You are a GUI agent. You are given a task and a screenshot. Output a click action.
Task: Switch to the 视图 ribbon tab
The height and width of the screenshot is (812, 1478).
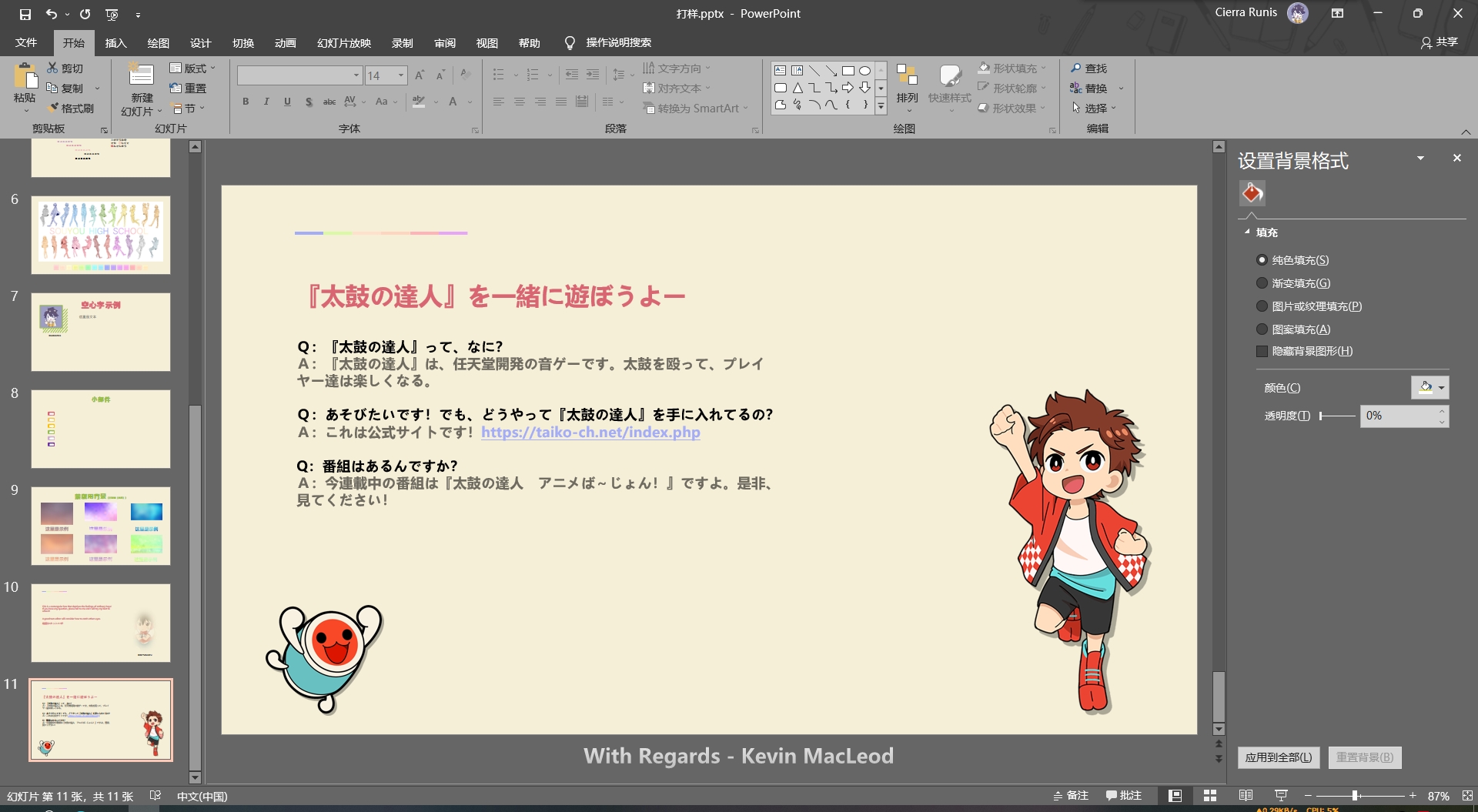(x=487, y=43)
